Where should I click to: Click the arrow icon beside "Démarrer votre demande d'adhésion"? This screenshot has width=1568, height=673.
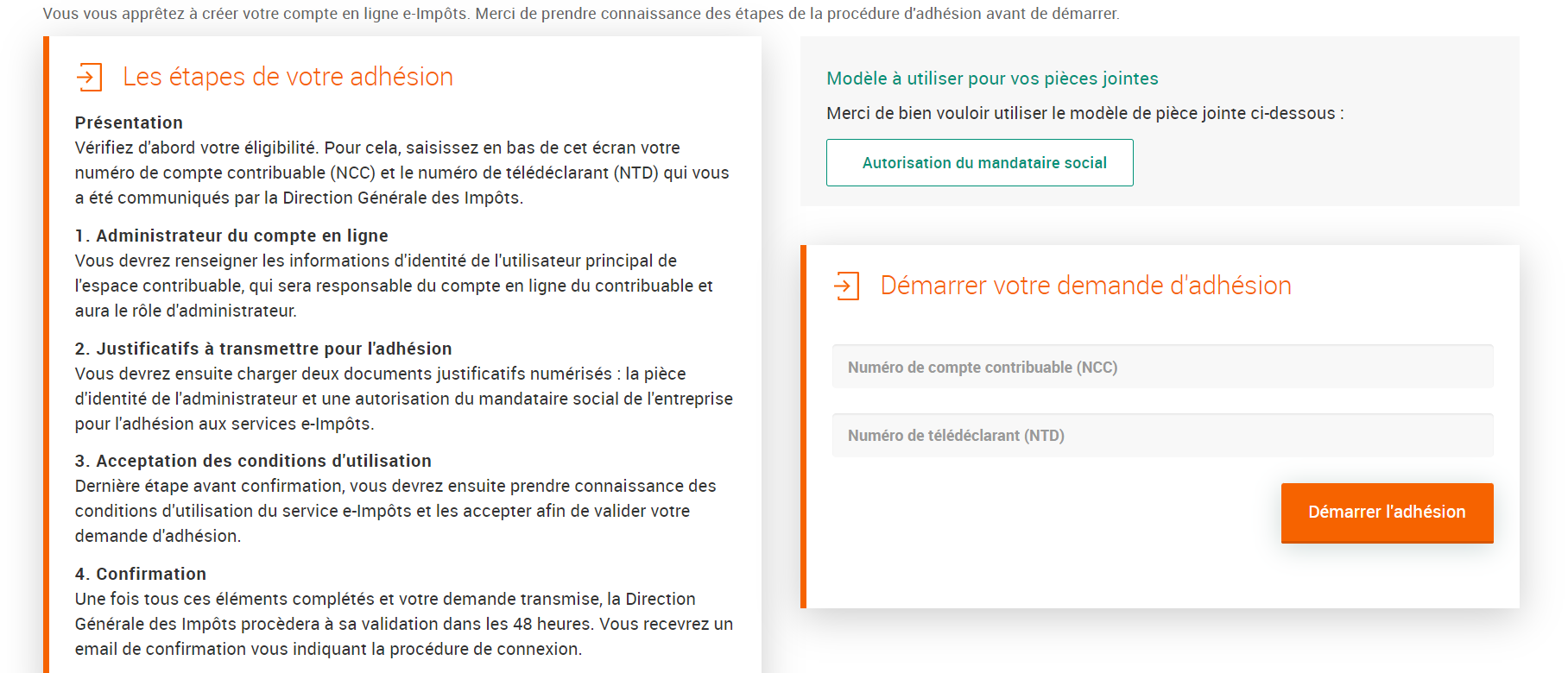pos(847,286)
